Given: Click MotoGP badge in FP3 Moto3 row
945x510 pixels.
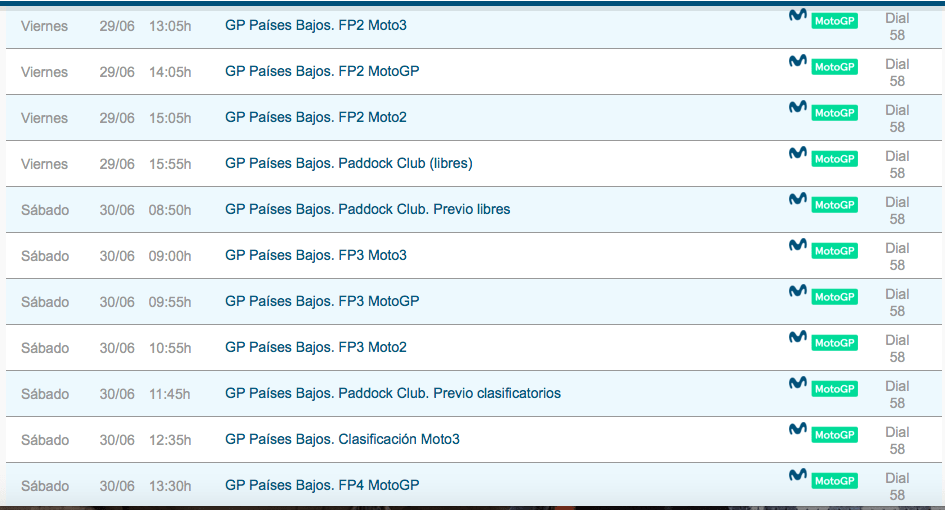Looking at the screenshot, I should 834,251.
